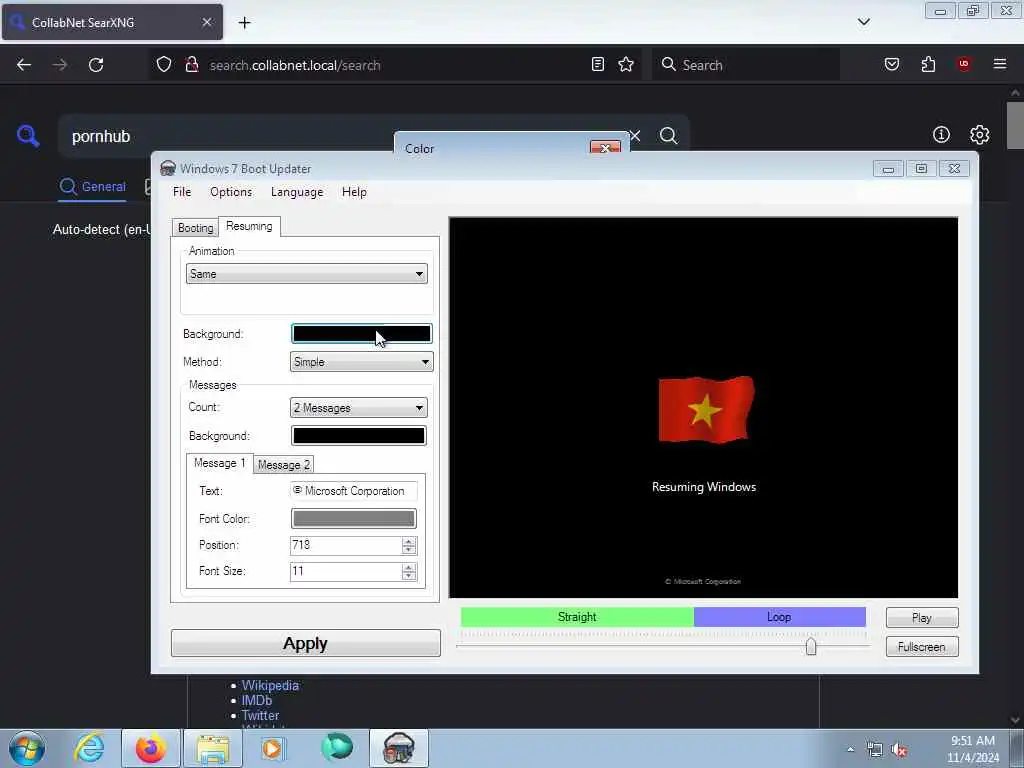Viewport: 1024px width, 768px height.
Task: Expand Firefox list all tabs chevron
Action: click(x=863, y=22)
